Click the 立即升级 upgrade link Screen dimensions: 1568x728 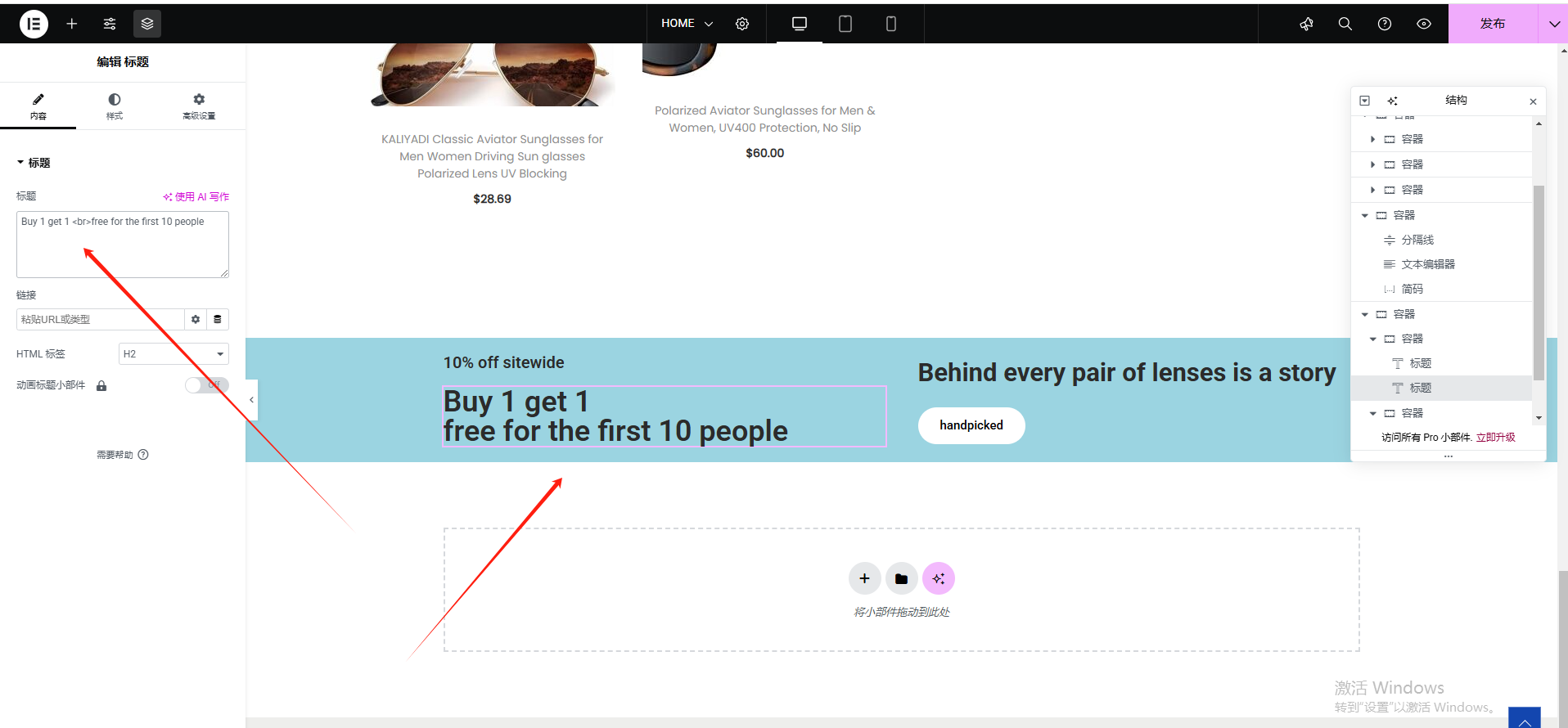click(1495, 438)
